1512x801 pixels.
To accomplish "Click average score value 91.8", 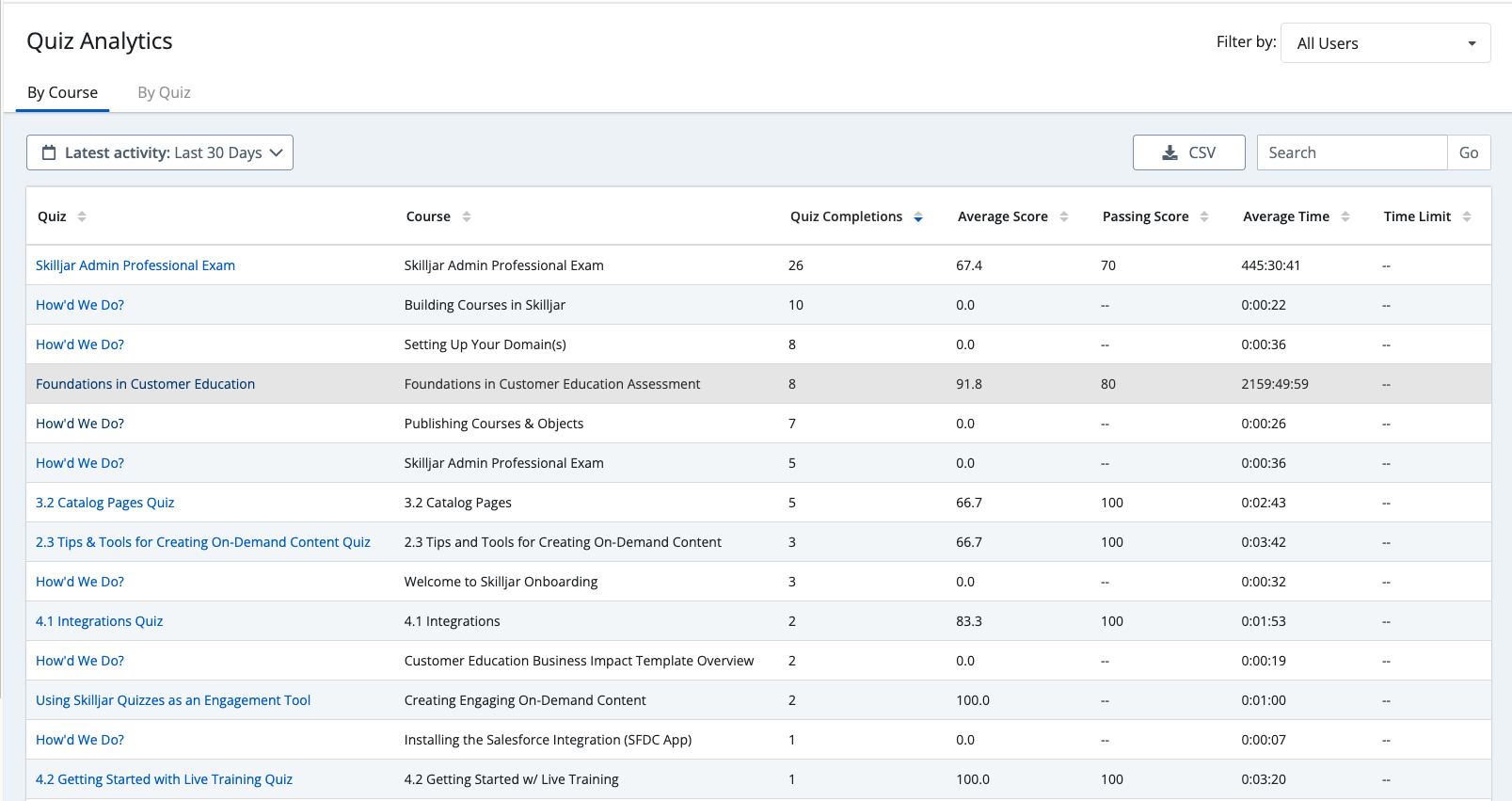I will point(969,384).
